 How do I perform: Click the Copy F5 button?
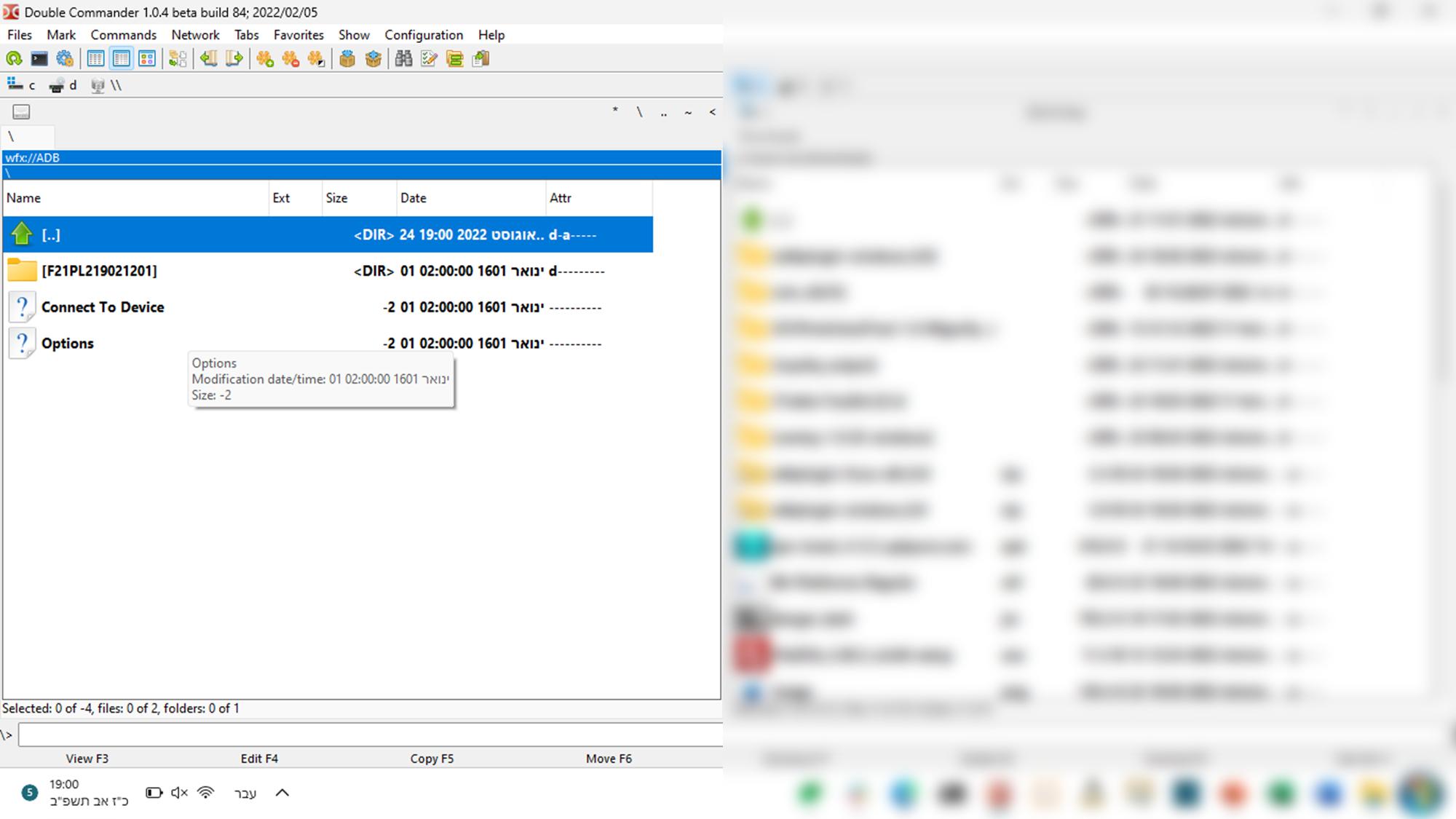(x=432, y=759)
